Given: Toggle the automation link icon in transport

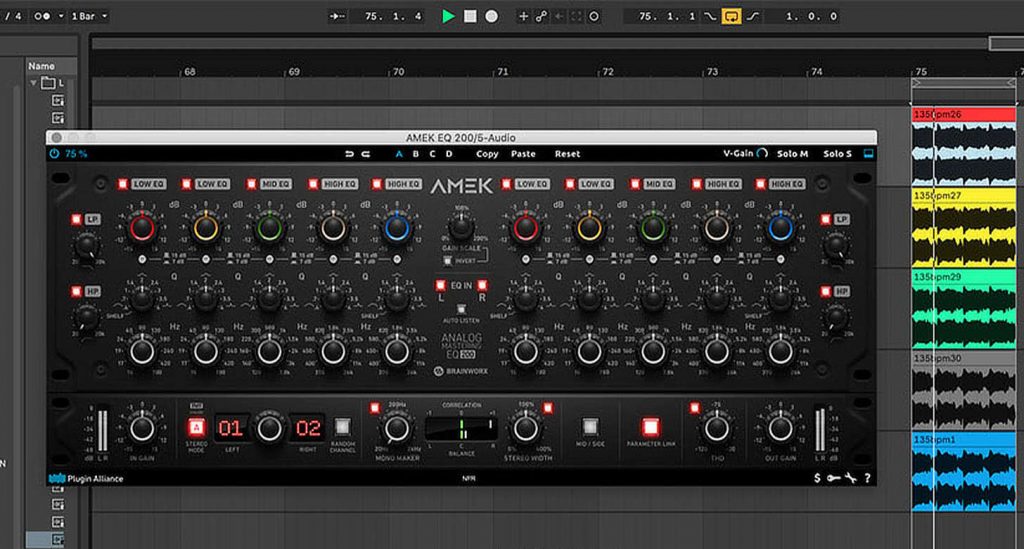Looking at the screenshot, I should coord(541,16).
